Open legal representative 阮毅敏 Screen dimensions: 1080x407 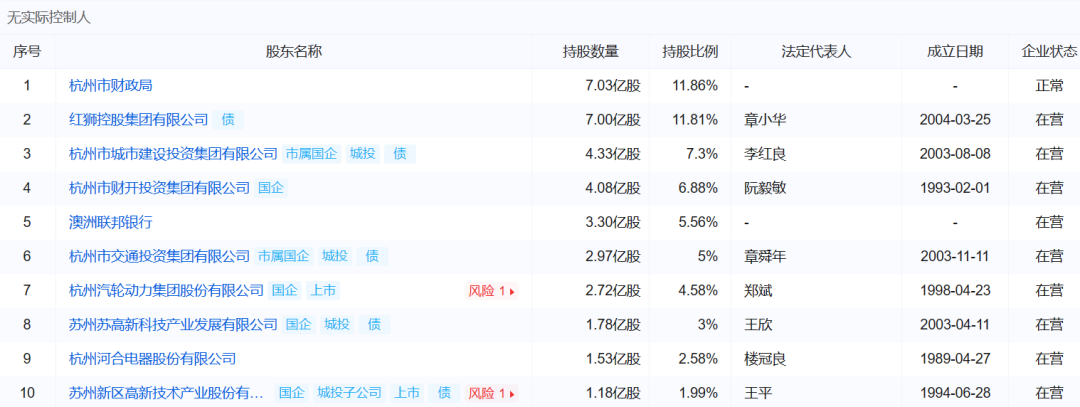coord(765,188)
